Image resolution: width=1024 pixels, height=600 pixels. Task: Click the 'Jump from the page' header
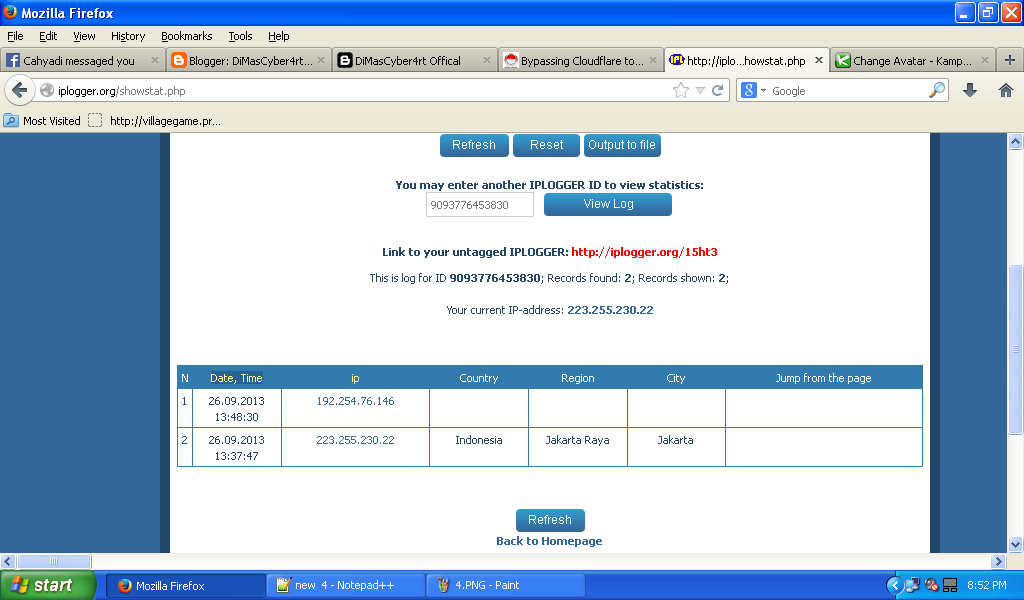[x=823, y=378]
